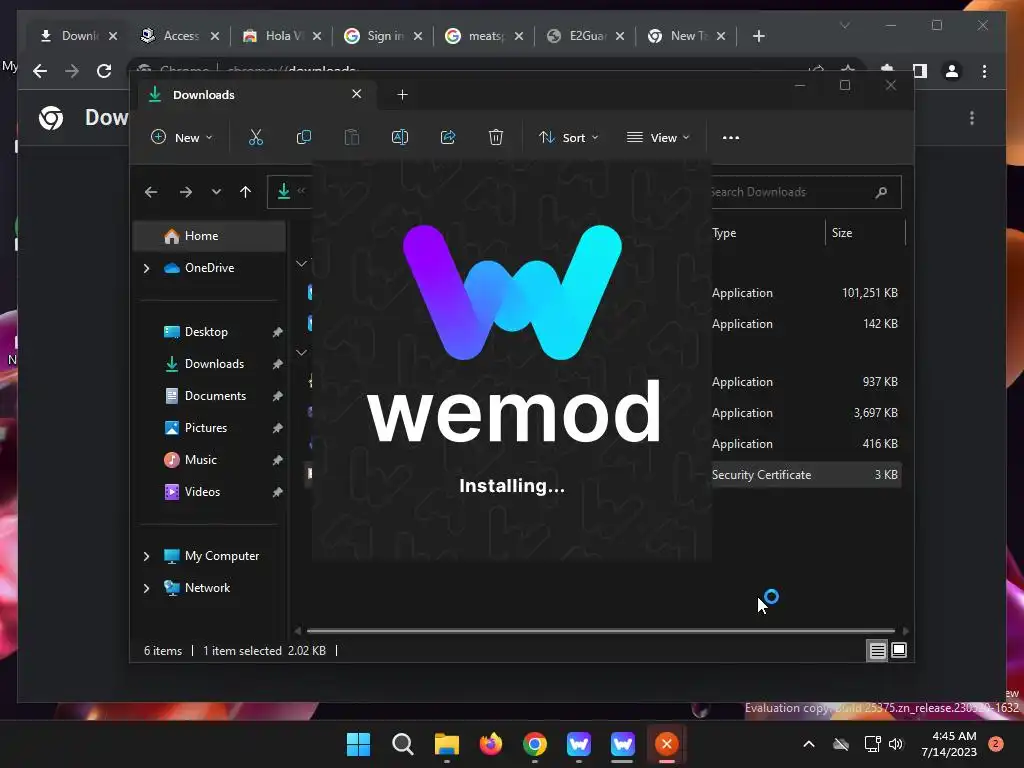Open recent locations chevron beside forward arrow
This screenshot has width=1024, height=768.
[x=216, y=192]
